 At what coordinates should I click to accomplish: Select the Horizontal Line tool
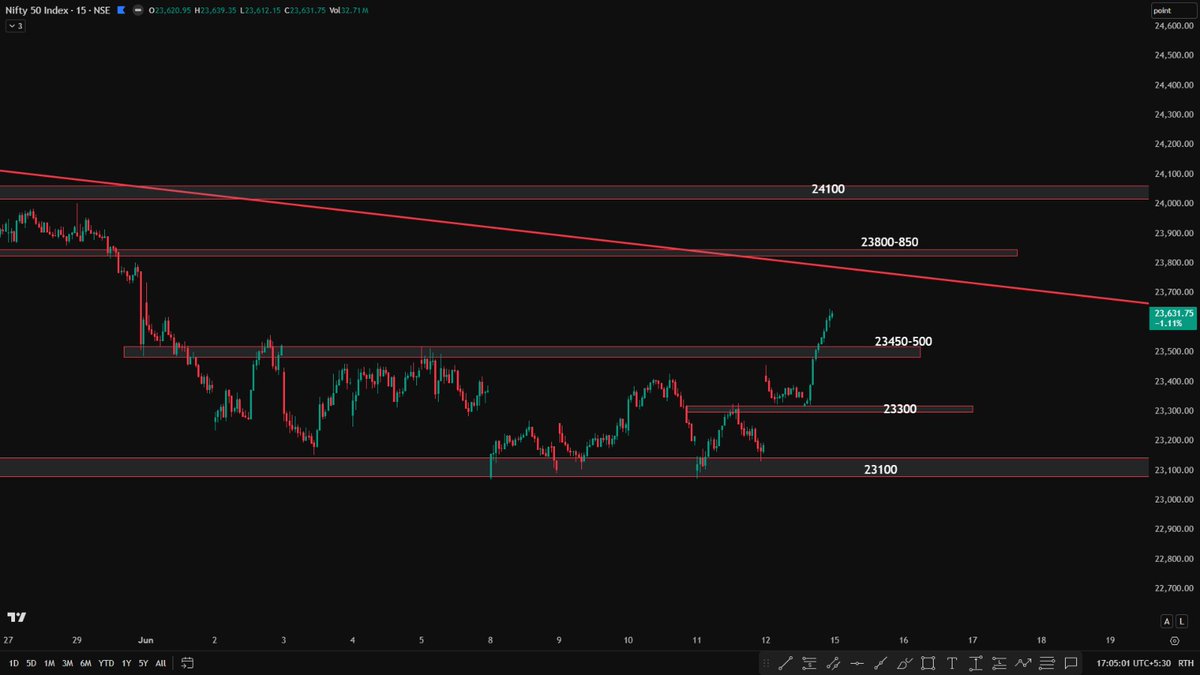click(x=857, y=663)
